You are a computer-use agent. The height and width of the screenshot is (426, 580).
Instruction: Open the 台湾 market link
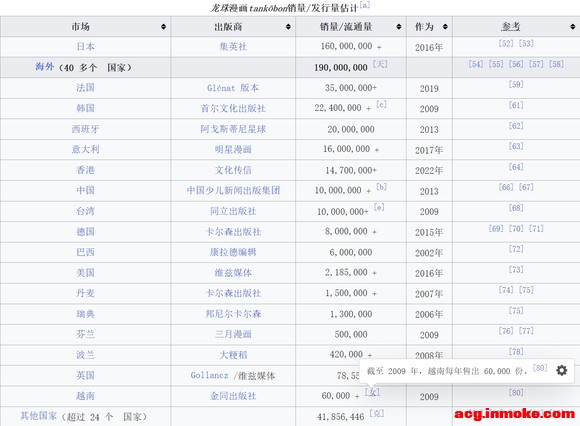click(x=85, y=211)
